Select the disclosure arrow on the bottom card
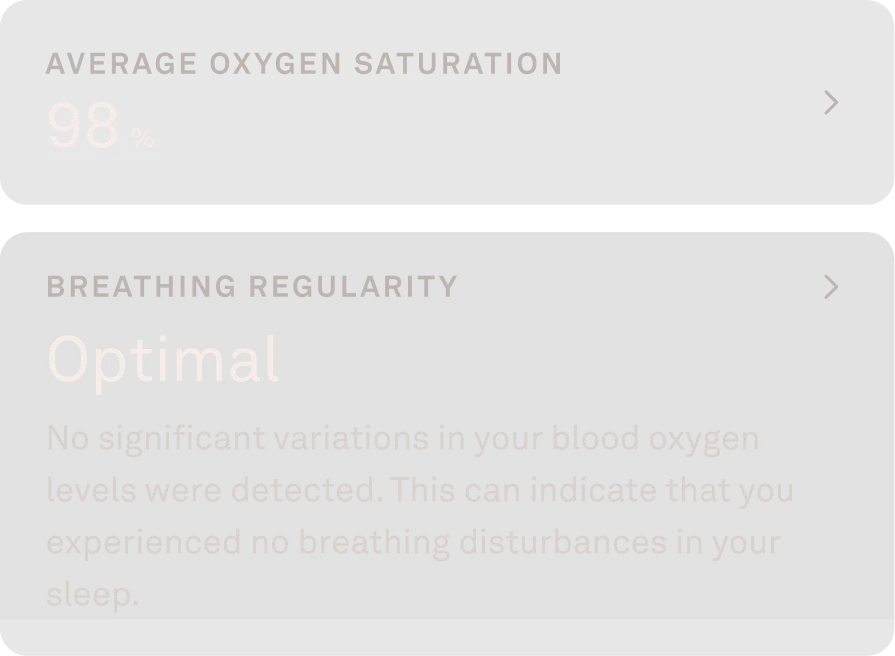 (831, 287)
